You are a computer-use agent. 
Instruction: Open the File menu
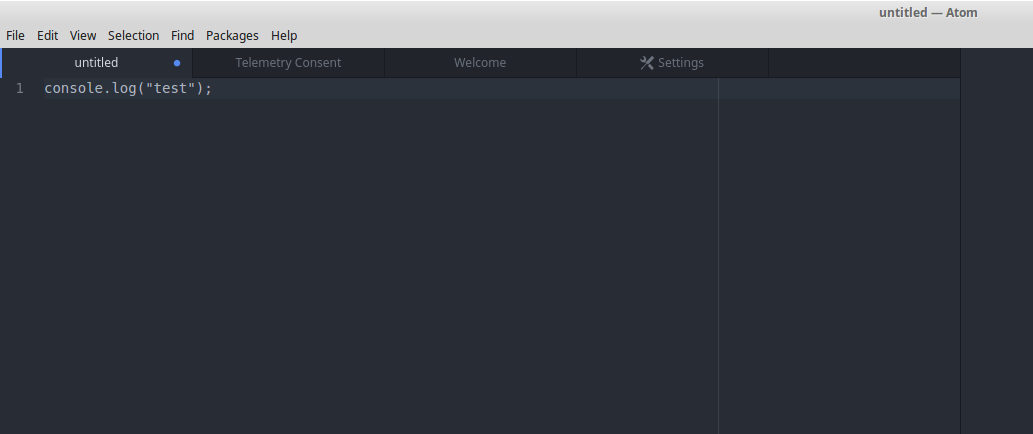coord(15,35)
